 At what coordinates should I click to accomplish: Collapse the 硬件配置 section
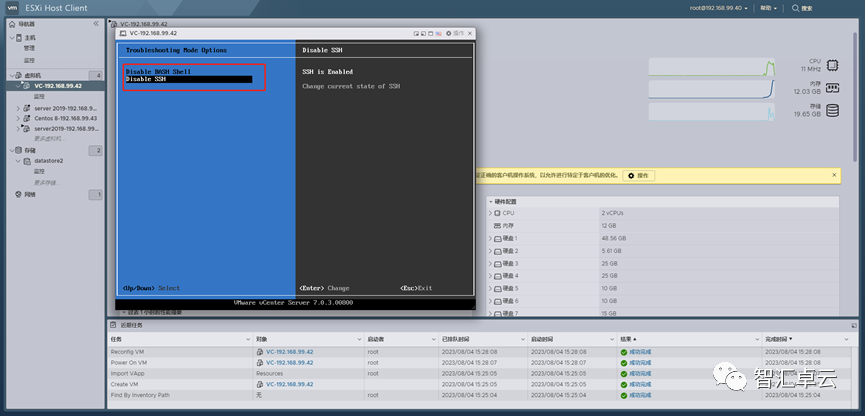[490, 202]
